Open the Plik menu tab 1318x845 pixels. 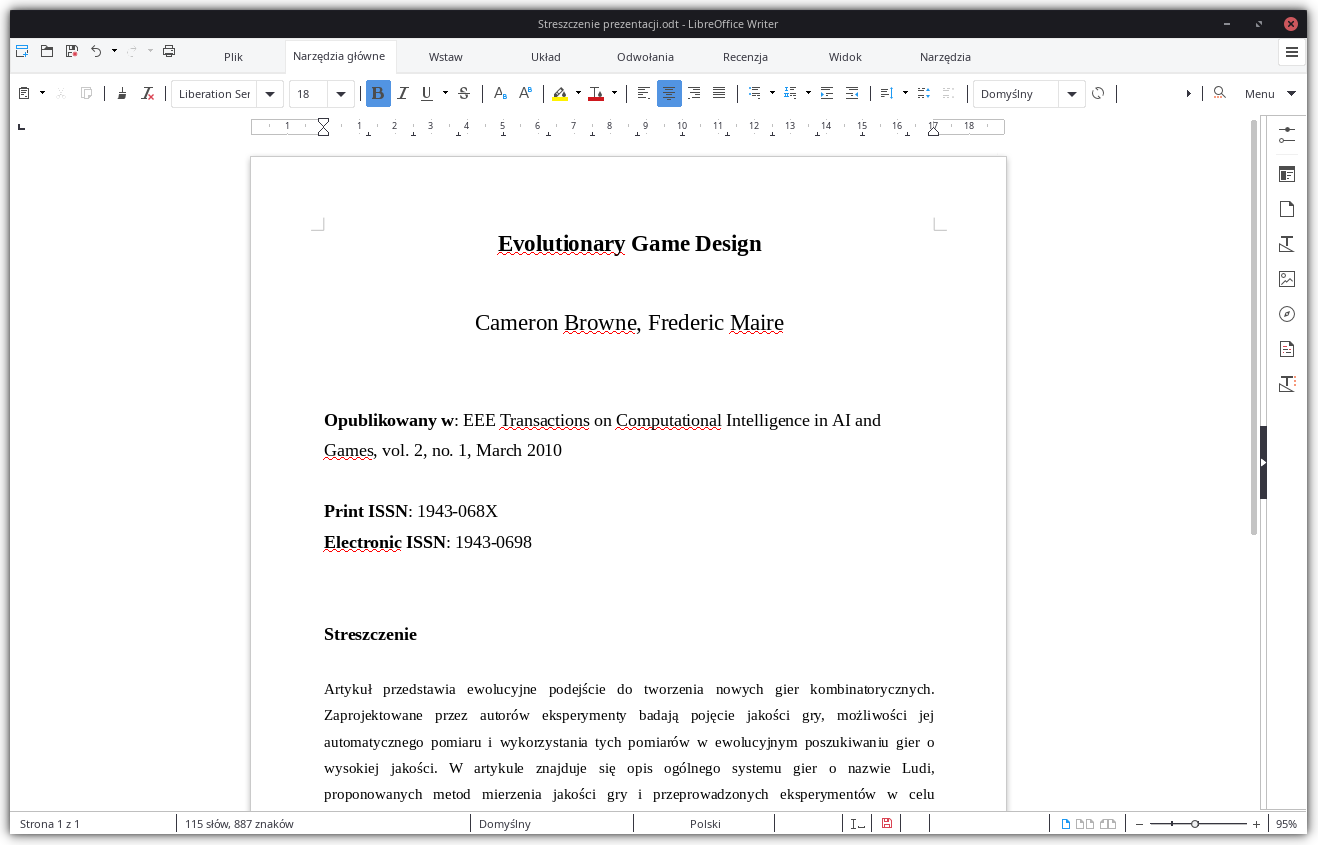click(x=233, y=57)
